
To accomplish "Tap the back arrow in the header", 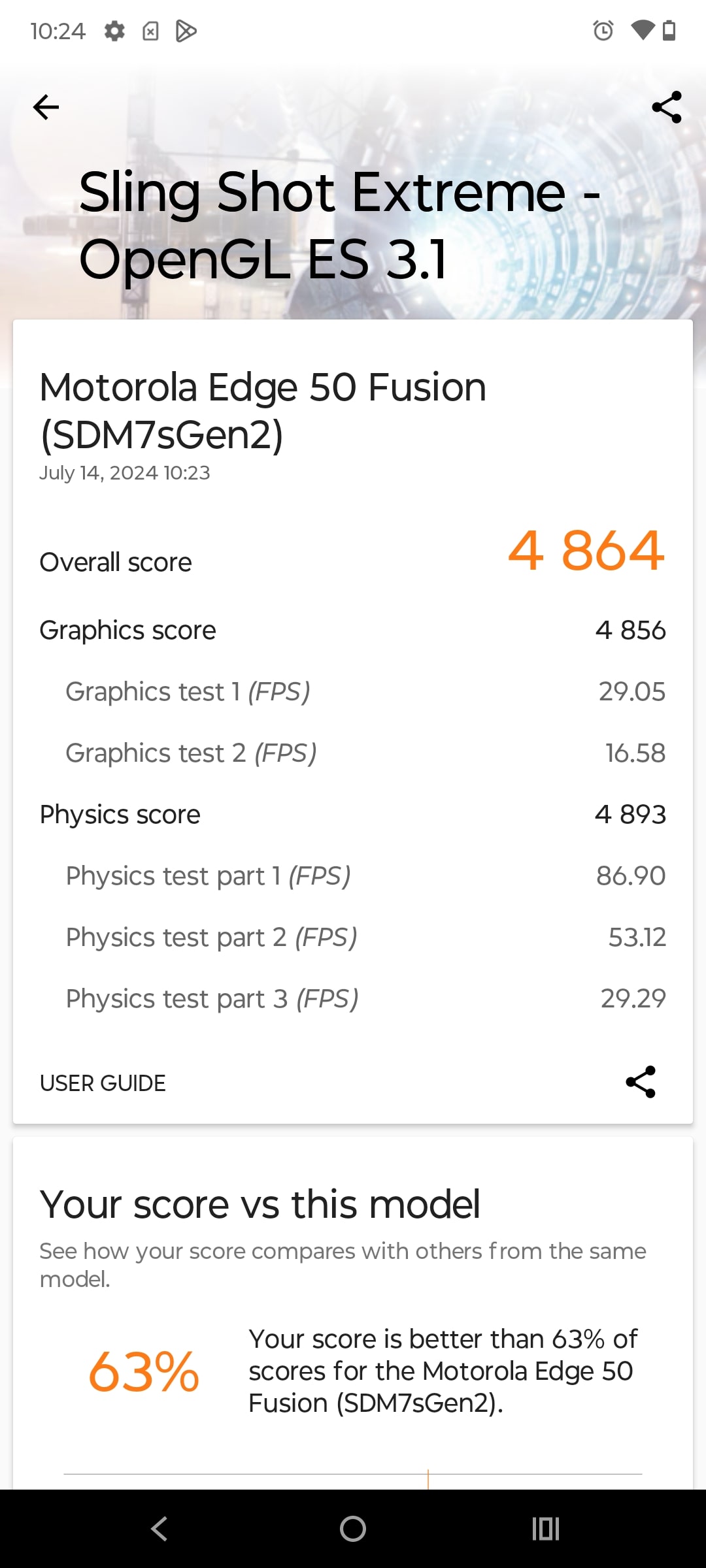I will coord(46,107).
